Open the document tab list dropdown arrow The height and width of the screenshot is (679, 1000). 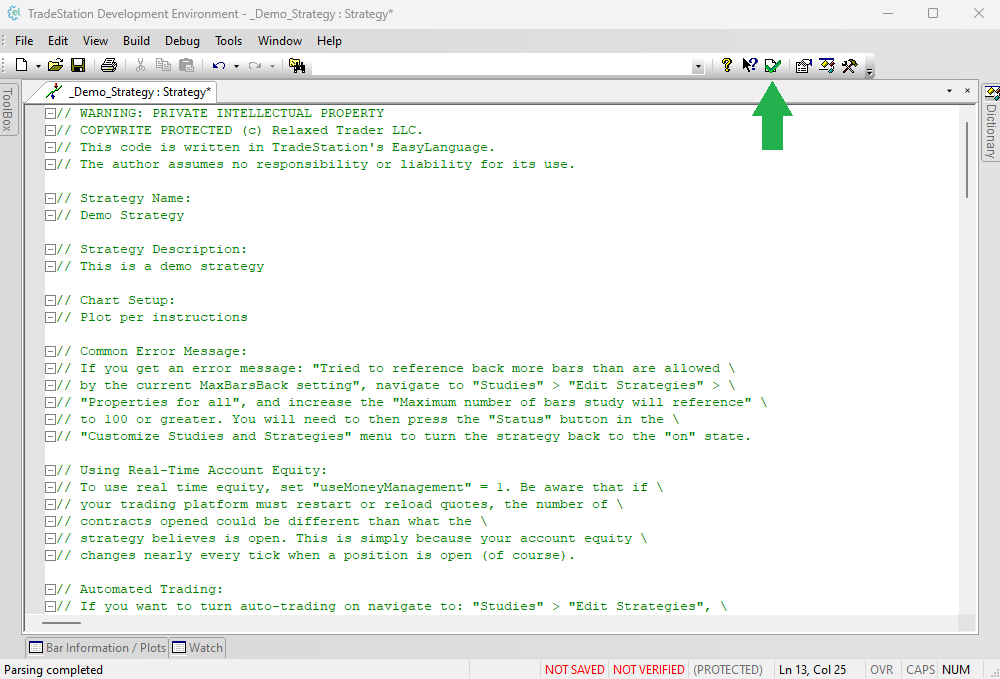click(949, 91)
